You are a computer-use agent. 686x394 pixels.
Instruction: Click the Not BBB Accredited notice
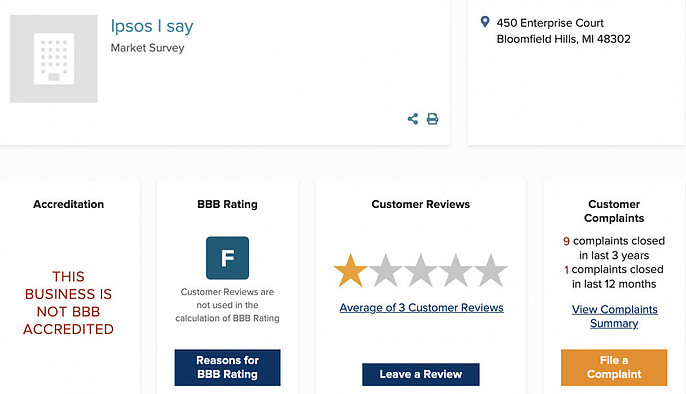(x=68, y=303)
